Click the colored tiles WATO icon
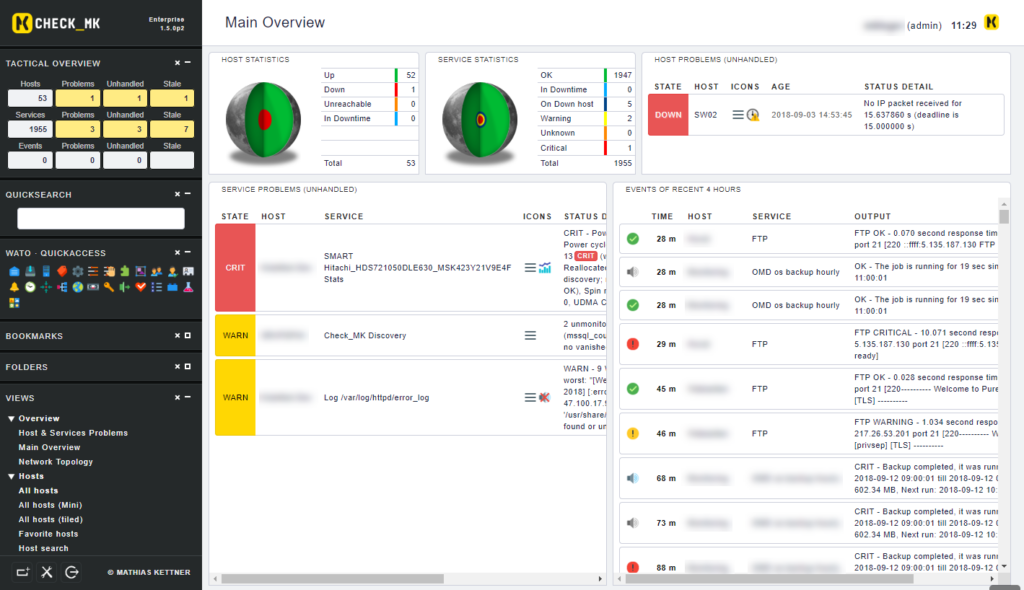Screen dimensions: 1024x590 (x=14, y=303)
